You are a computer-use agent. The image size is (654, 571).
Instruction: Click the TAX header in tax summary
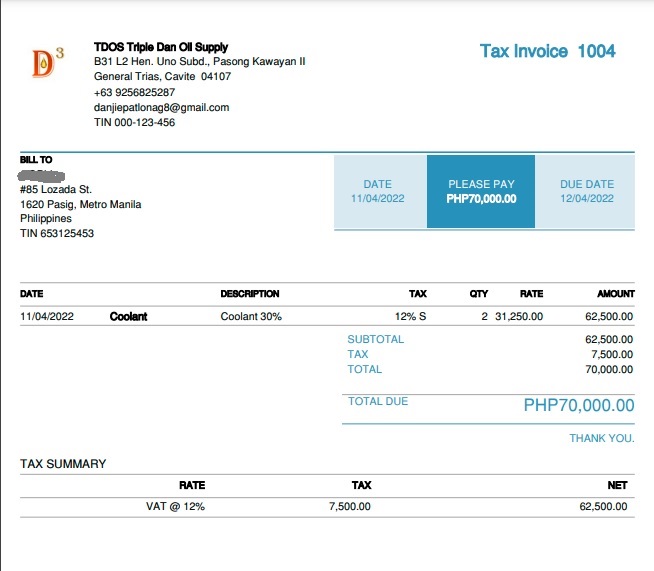[361, 485]
